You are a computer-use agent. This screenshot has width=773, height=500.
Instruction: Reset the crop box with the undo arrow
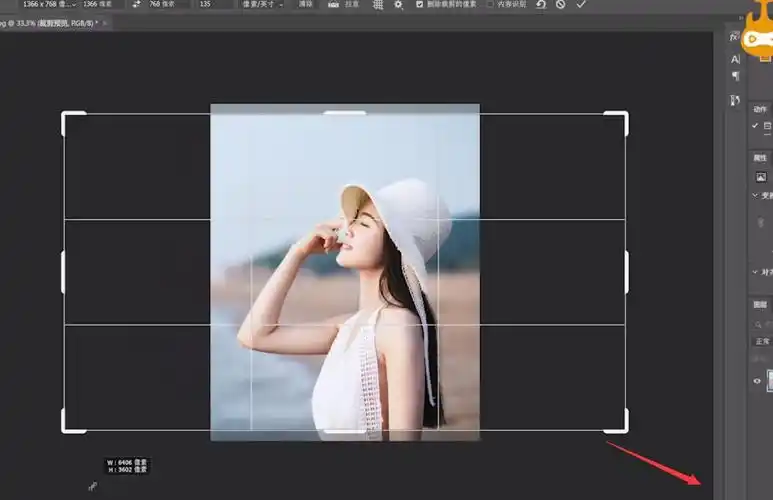[540, 5]
